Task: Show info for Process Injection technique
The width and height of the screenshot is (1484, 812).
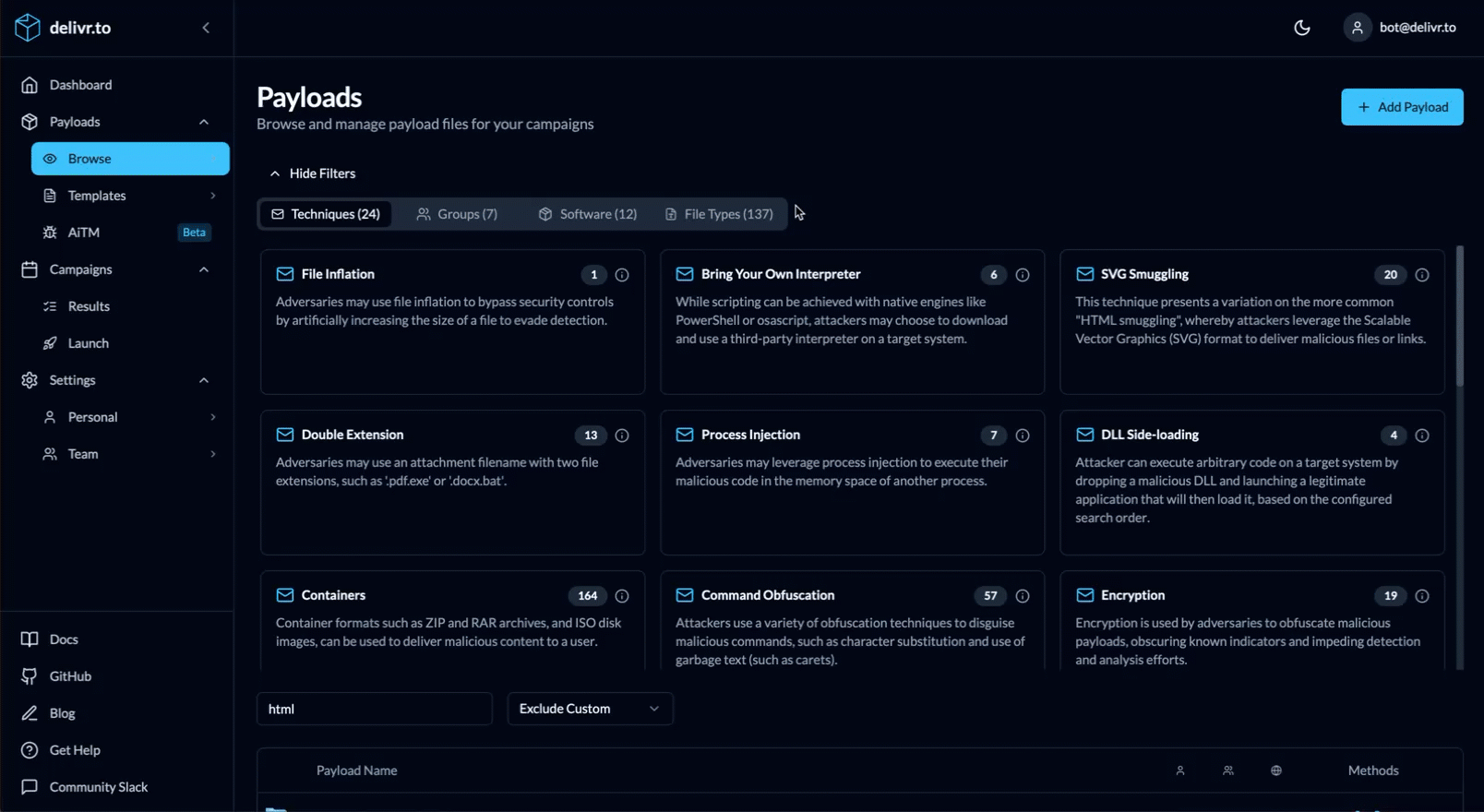Action: [x=1022, y=436]
